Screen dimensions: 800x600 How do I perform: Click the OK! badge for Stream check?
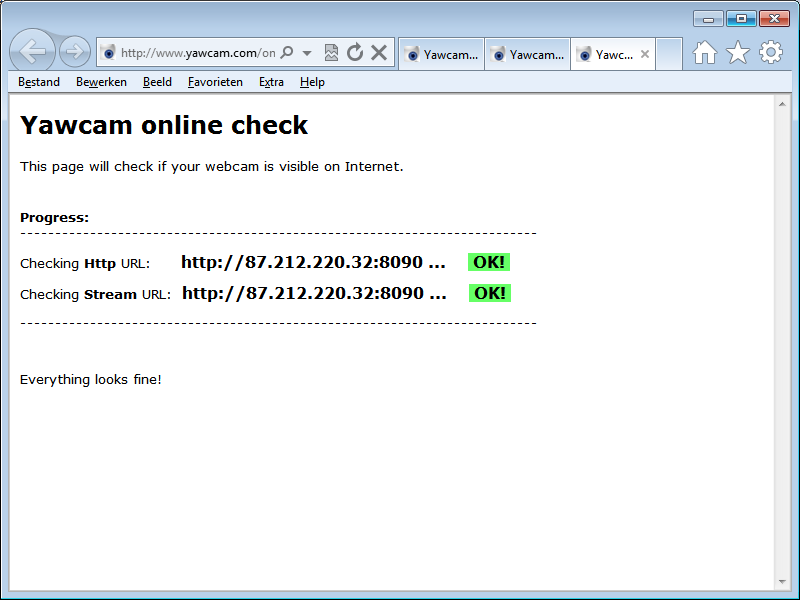coord(490,293)
